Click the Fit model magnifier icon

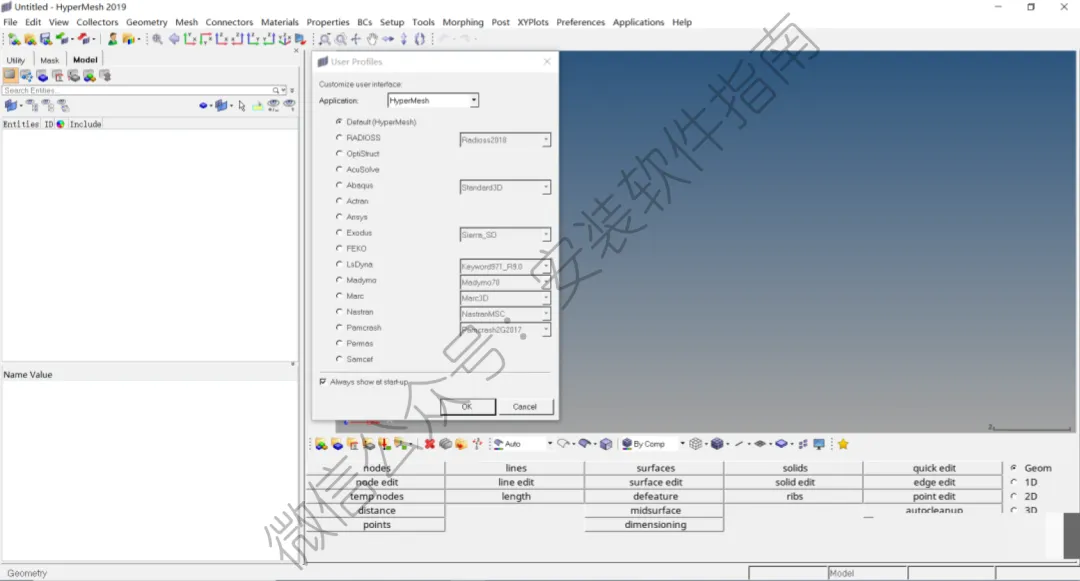[x=158, y=39]
